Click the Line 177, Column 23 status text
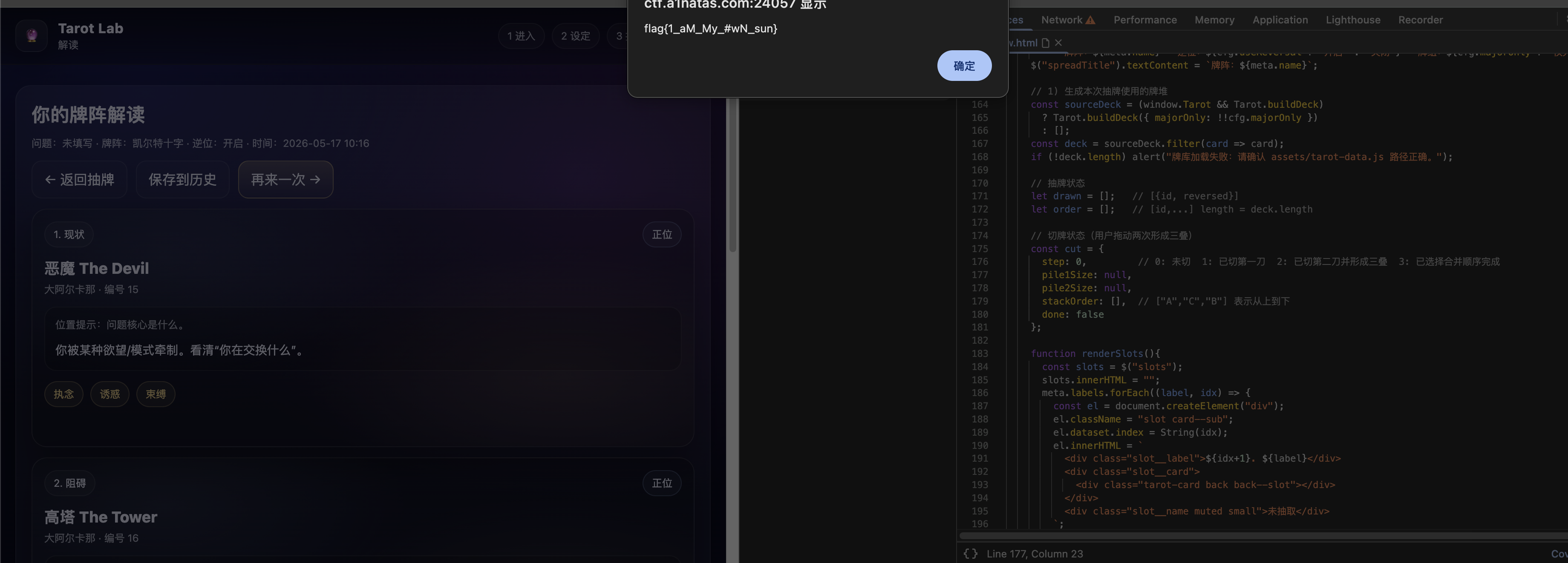 point(1035,554)
